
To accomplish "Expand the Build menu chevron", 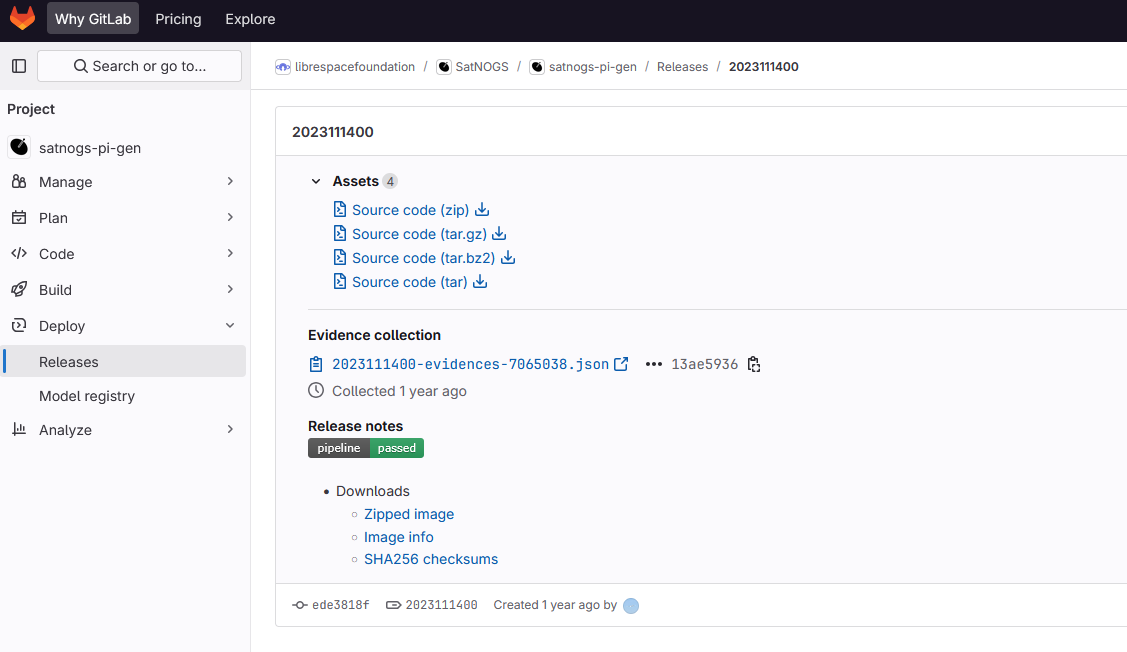I will (x=230, y=290).
